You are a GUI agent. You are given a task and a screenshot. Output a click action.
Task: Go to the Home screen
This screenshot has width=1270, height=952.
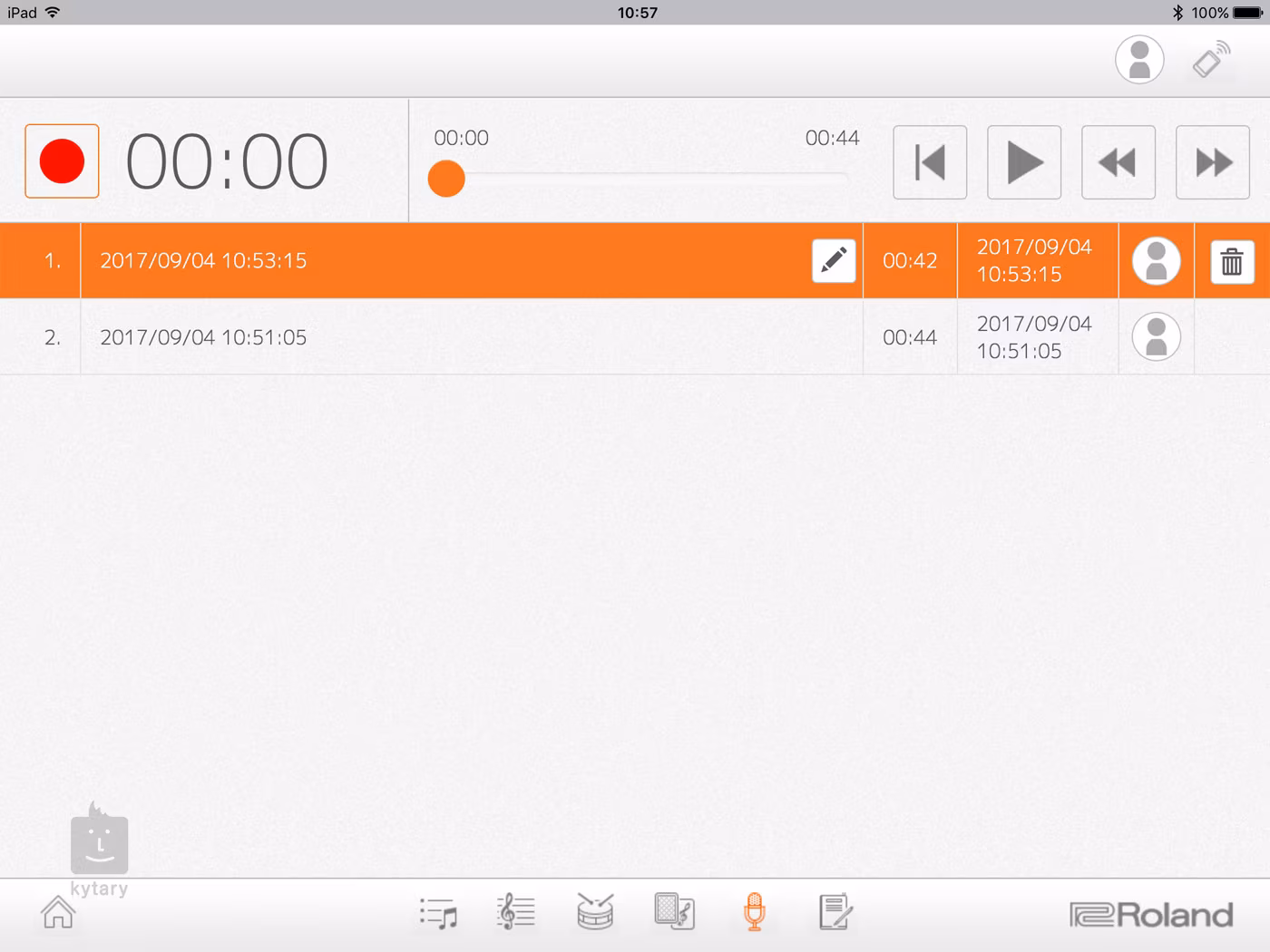coord(58,912)
